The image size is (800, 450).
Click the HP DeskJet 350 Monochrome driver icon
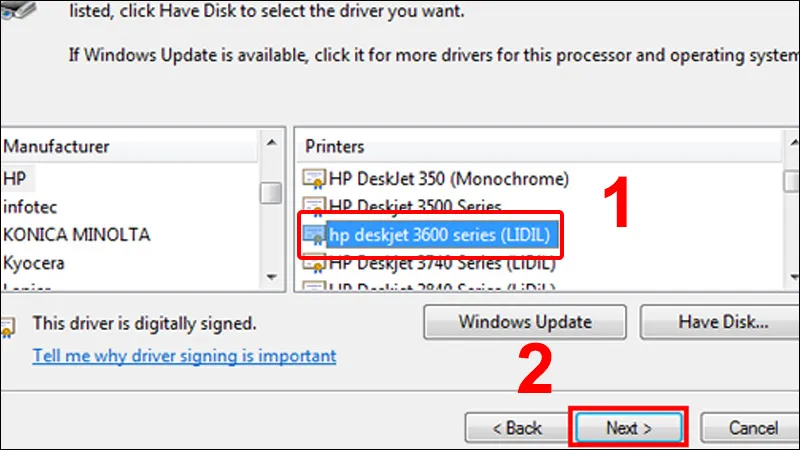315,180
